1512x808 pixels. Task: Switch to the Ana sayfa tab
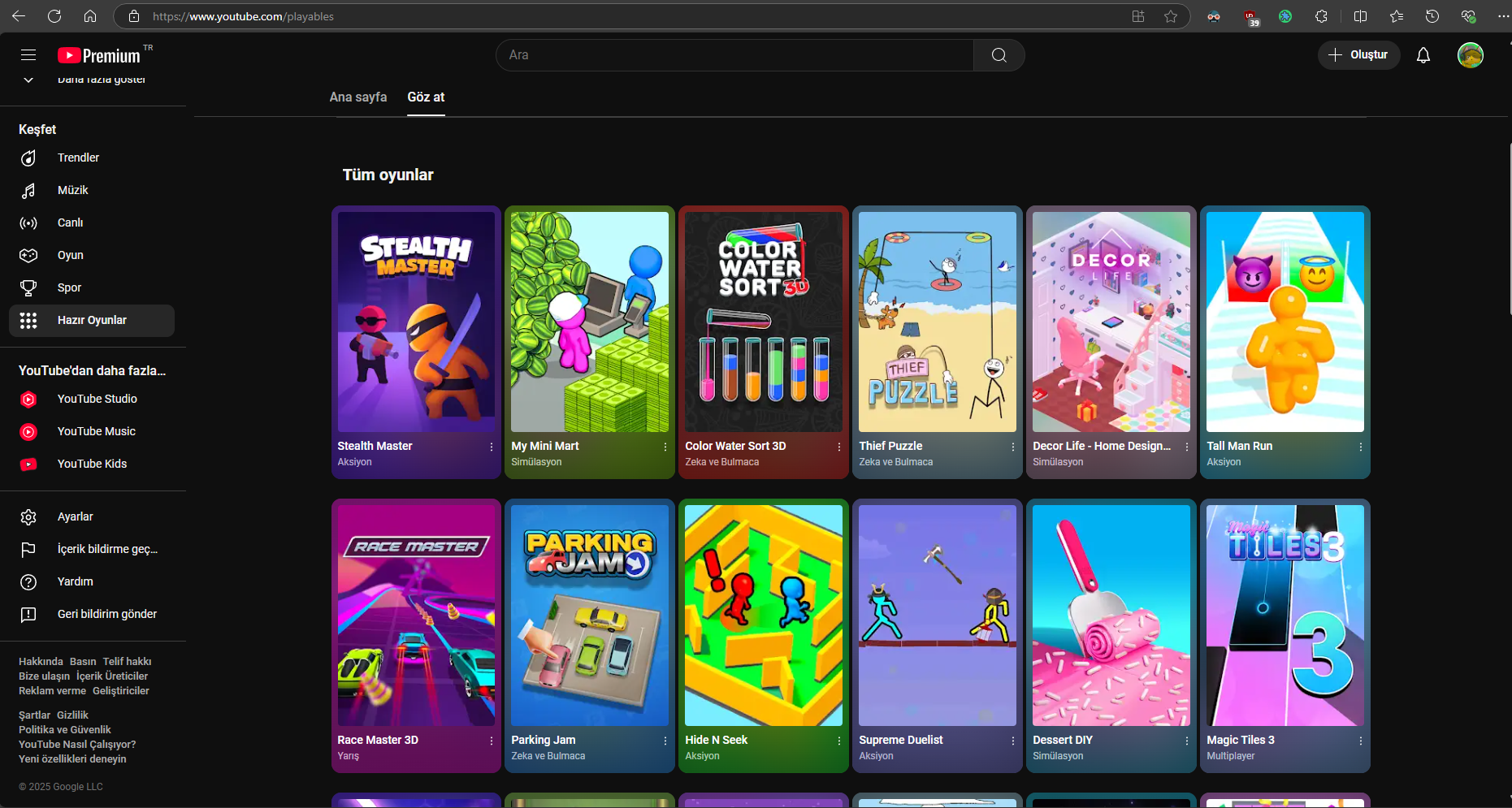[x=358, y=97]
